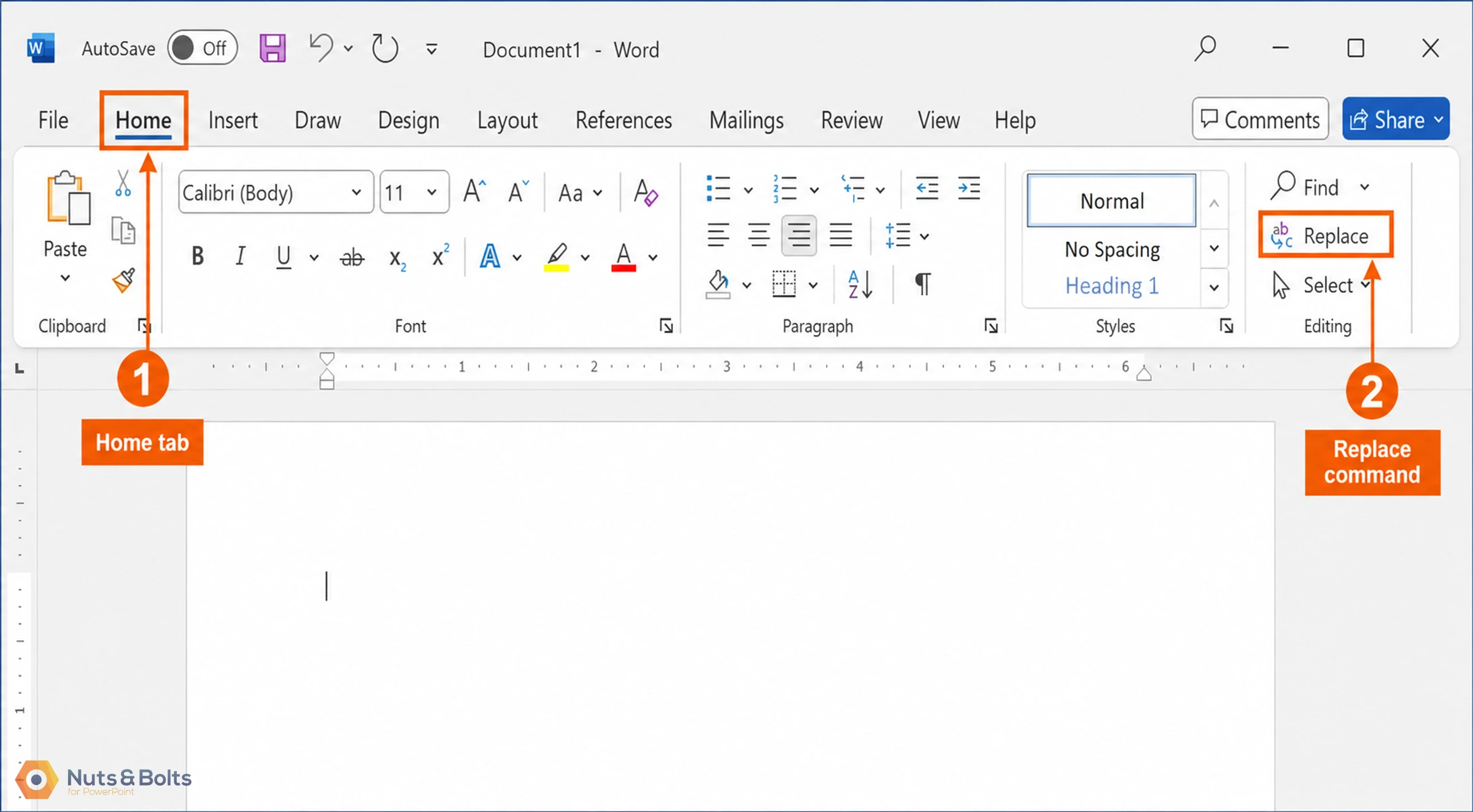Expand the Paste options arrow
Viewport: 1473px width, 812px height.
[x=65, y=278]
